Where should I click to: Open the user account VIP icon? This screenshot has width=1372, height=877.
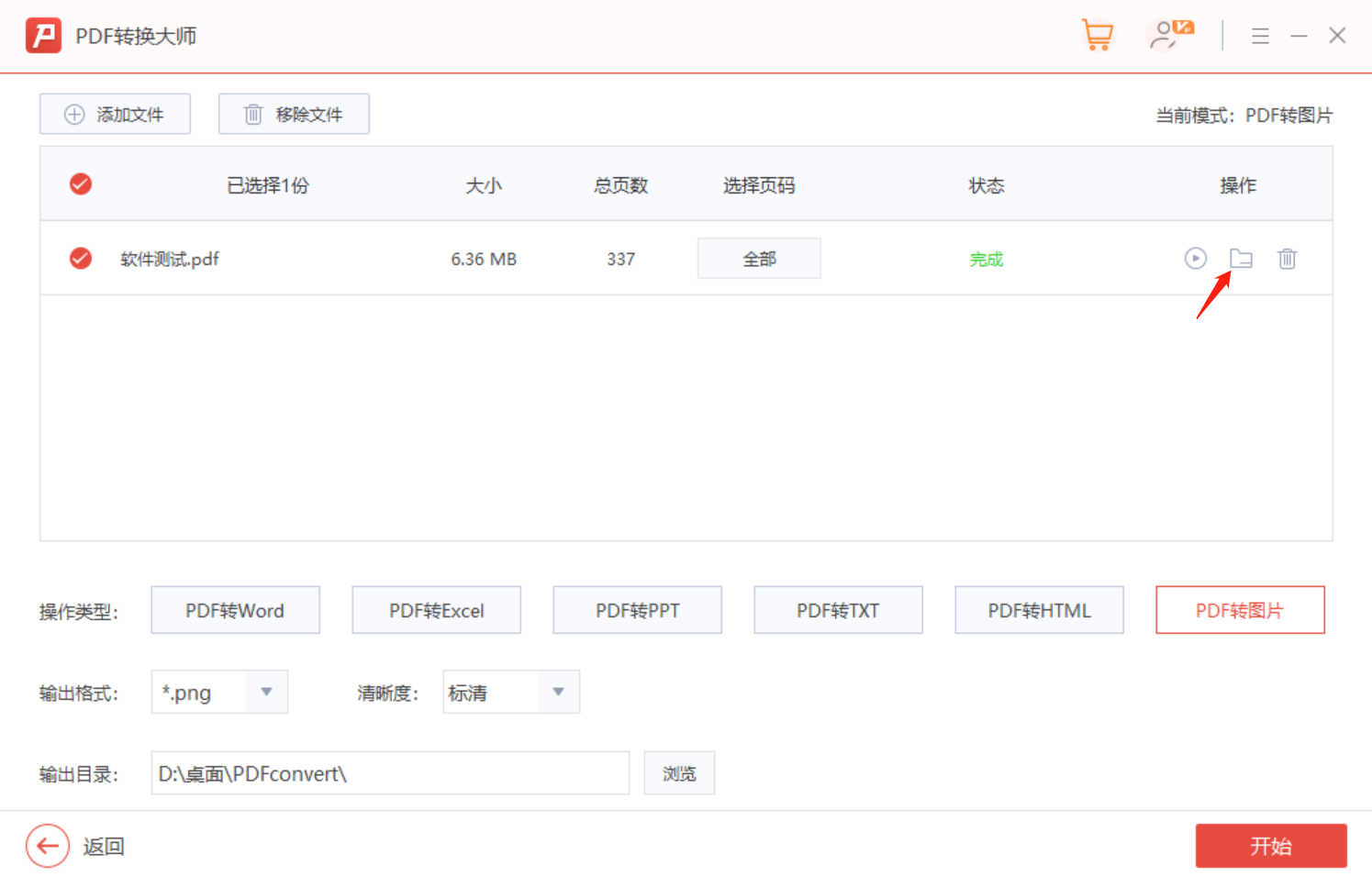(x=1170, y=36)
